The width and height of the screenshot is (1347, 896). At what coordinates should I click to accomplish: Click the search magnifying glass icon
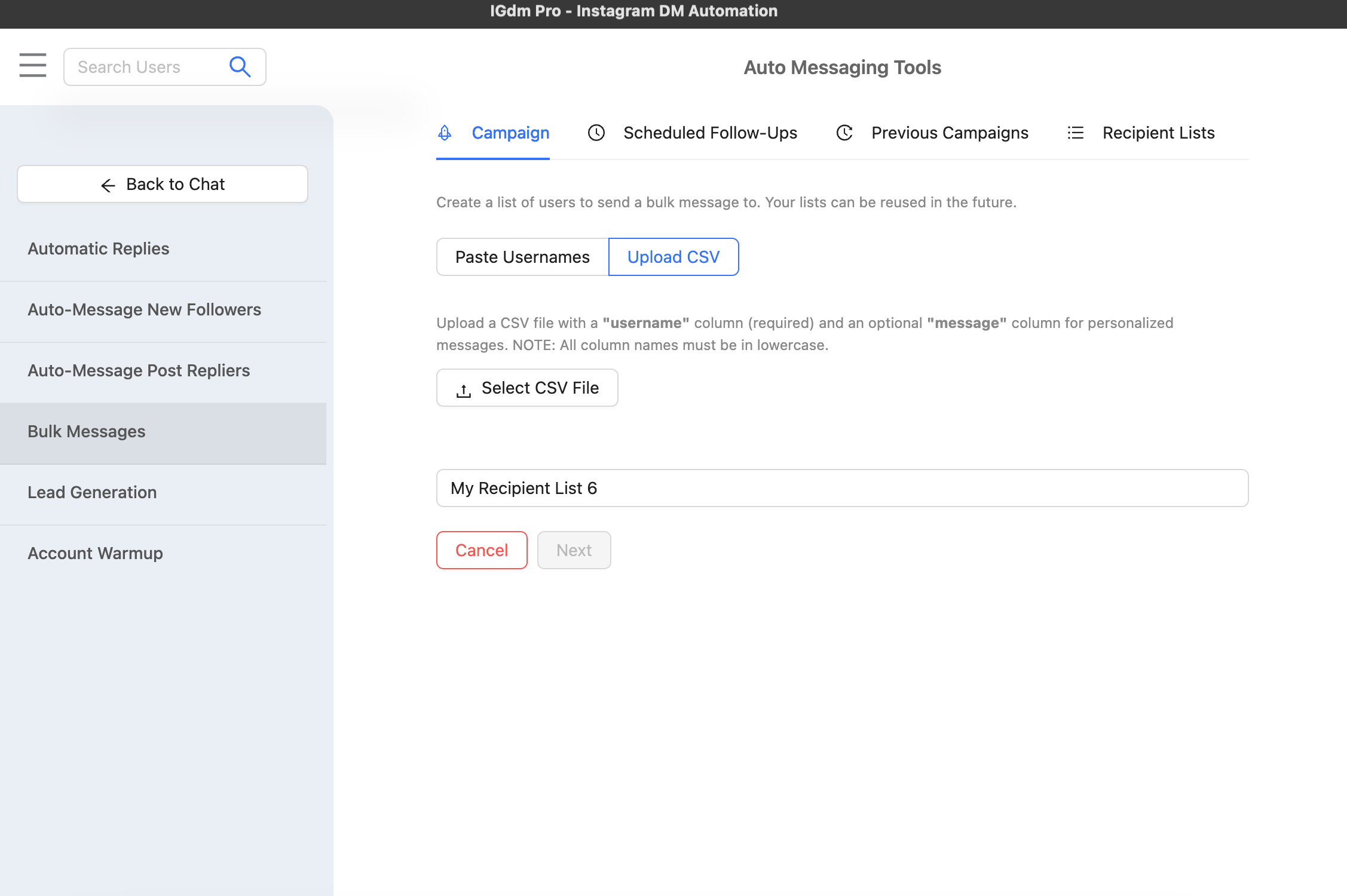coord(240,66)
